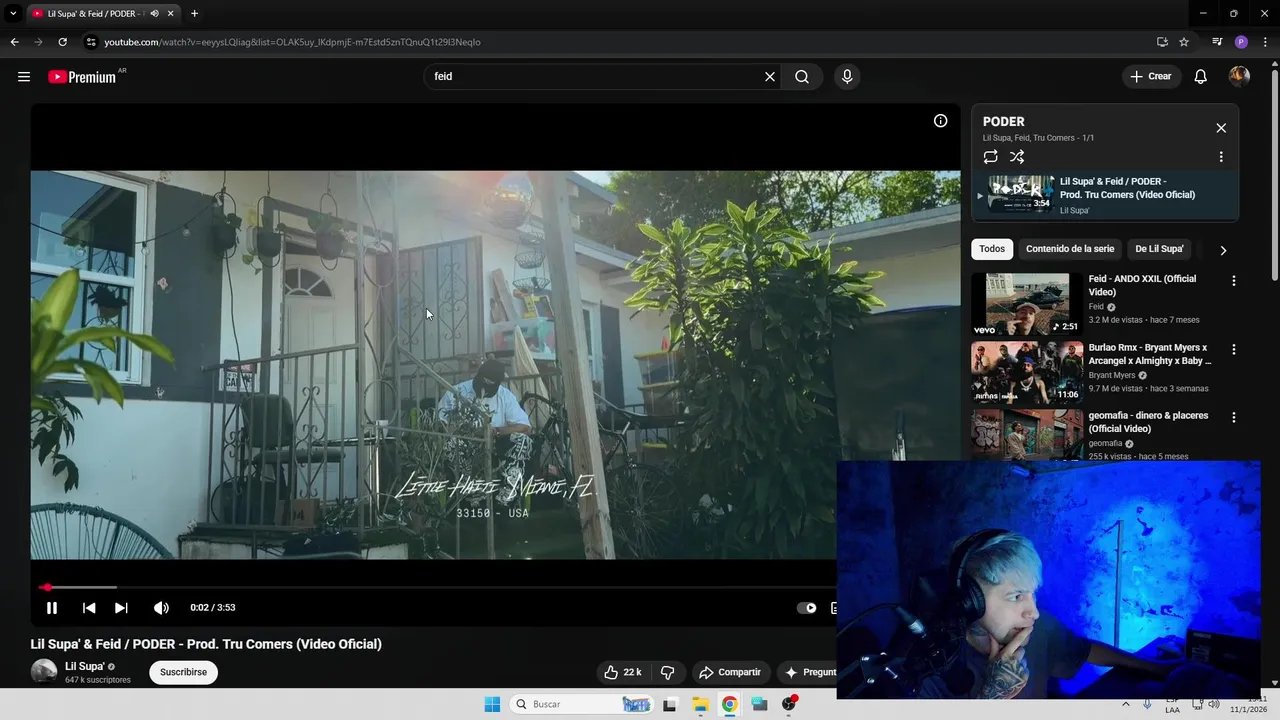Like the video with 22 k
Image resolution: width=1280 pixels, height=720 pixels.
[x=623, y=672]
